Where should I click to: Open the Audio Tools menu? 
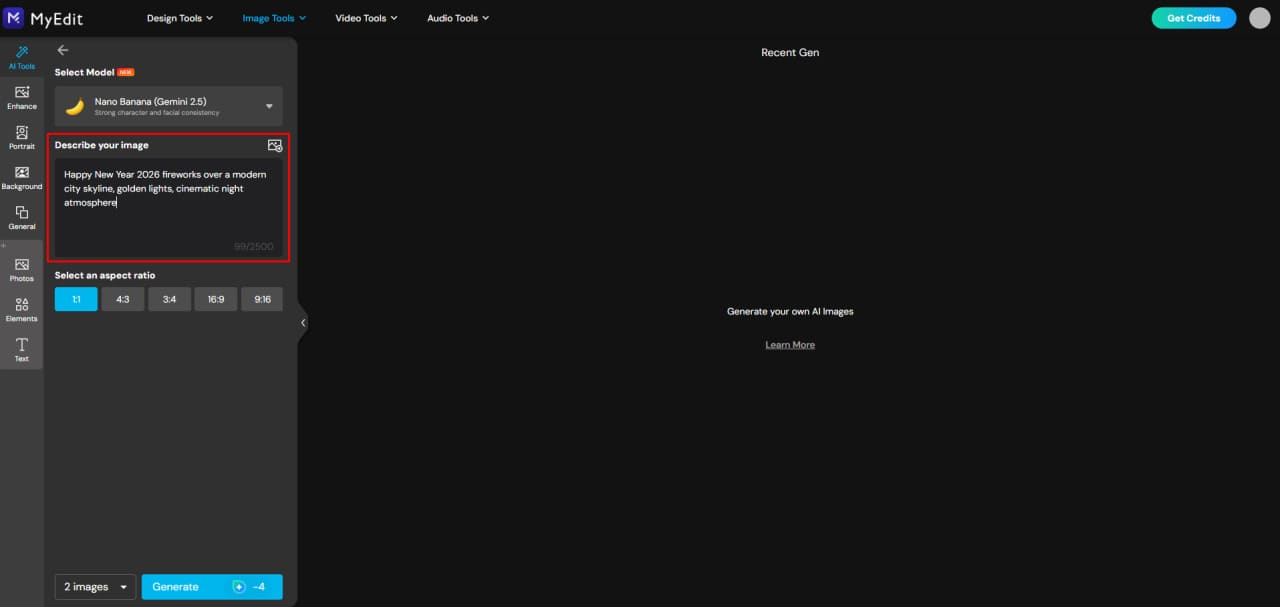[x=458, y=18]
